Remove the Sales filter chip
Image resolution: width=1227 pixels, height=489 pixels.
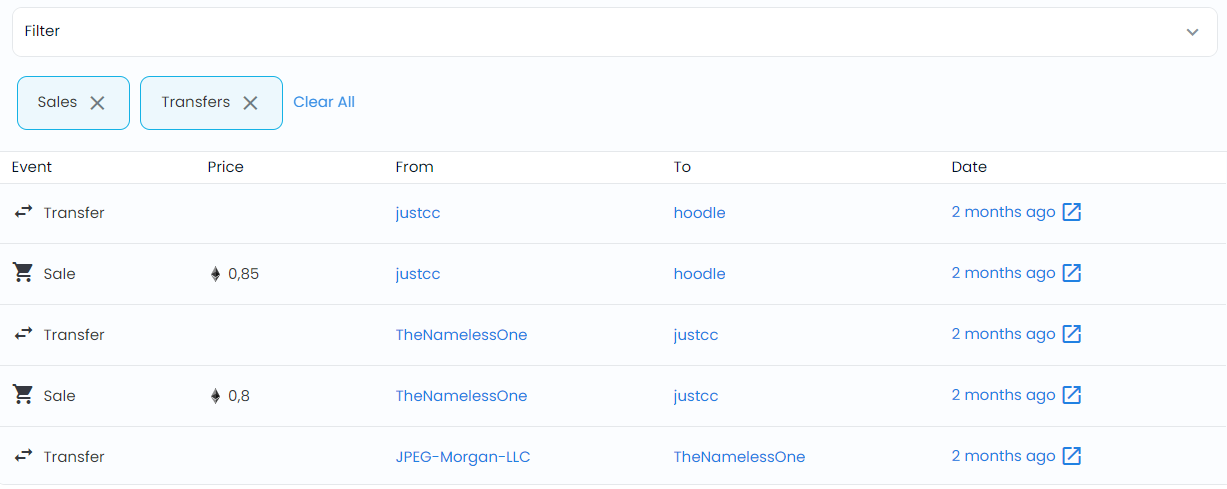point(97,103)
